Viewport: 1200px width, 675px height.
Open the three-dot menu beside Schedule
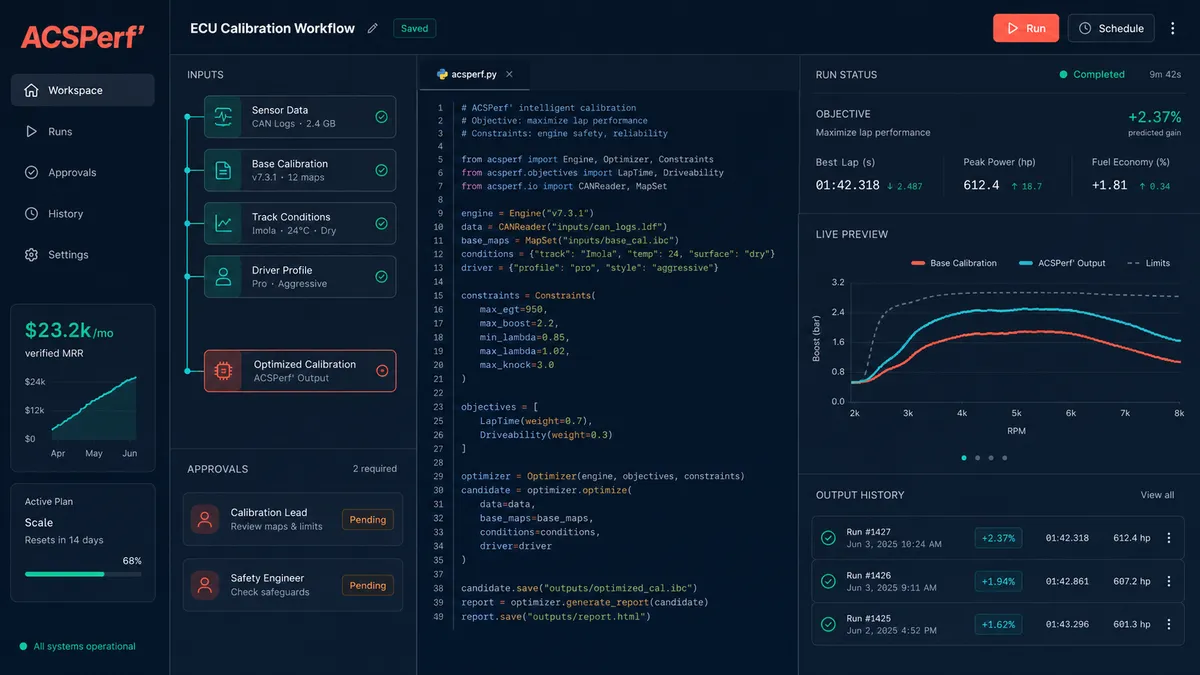(1173, 28)
